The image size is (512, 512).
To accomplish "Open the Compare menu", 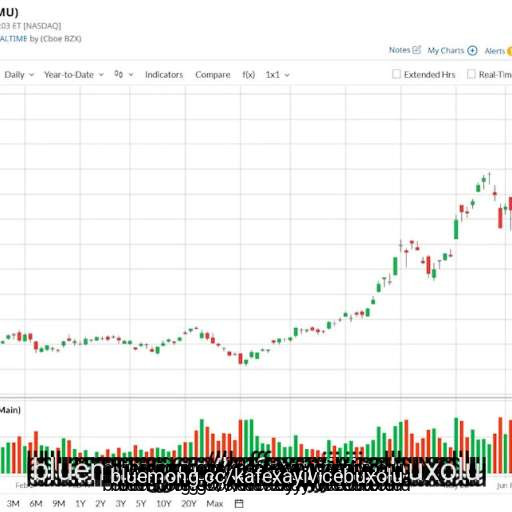I will (x=213, y=75).
